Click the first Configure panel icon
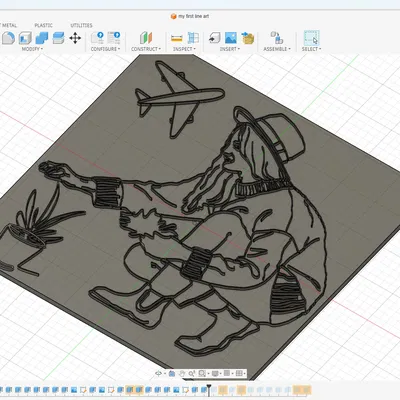400x400 pixels. [97, 38]
